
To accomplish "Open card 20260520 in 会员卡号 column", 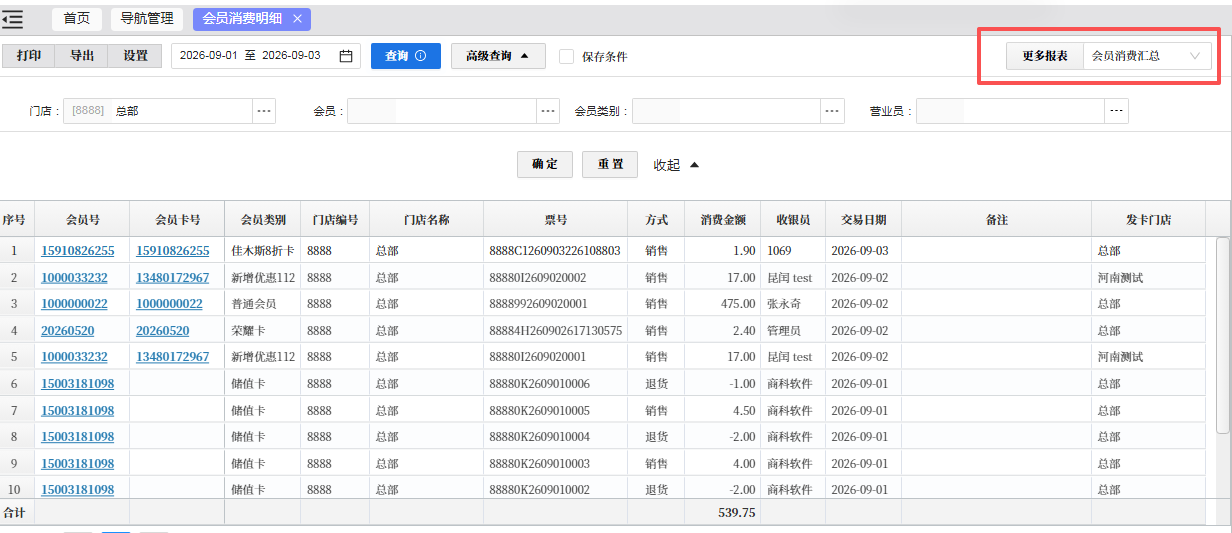I will tap(163, 330).
